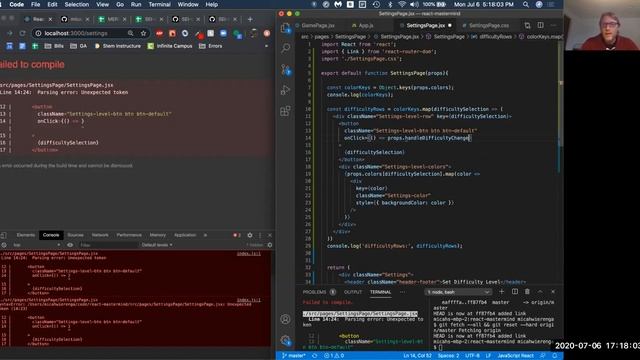Show hidden bookmarks chevron
The width and height of the screenshot is (640, 360).
(267, 46)
